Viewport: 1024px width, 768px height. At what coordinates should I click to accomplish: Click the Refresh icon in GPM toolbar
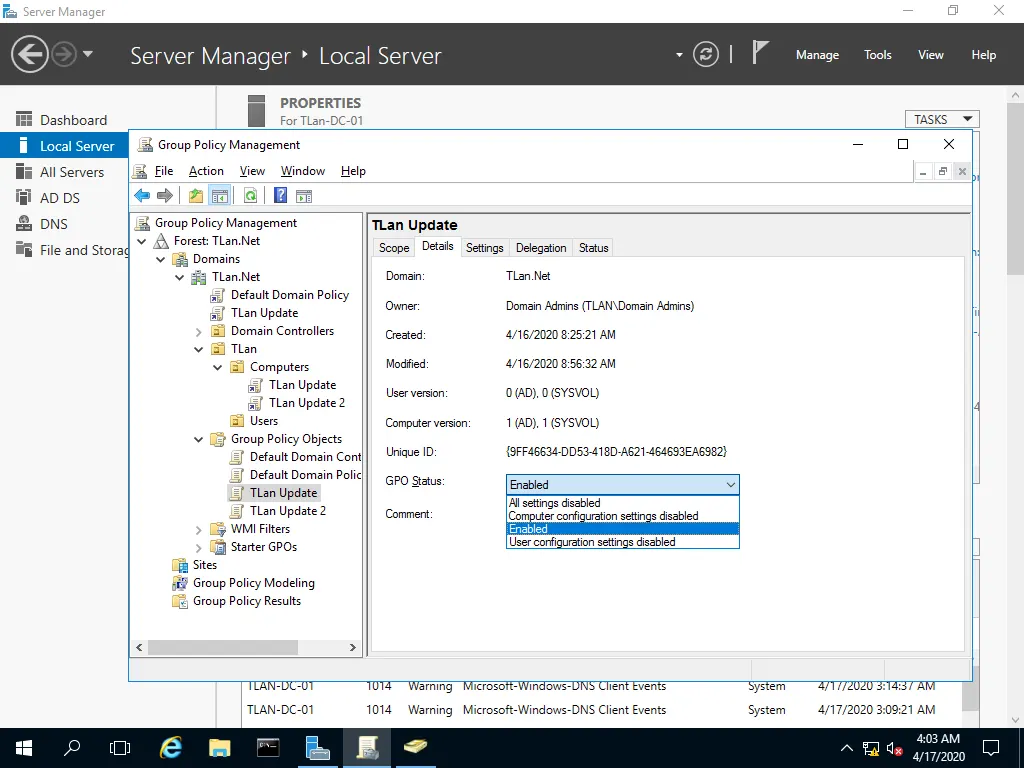pos(250,195)
